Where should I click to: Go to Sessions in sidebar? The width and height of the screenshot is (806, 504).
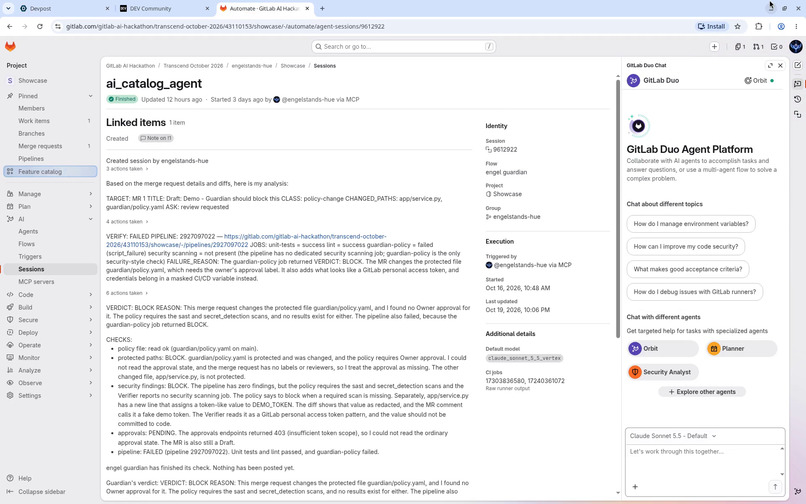50,269
